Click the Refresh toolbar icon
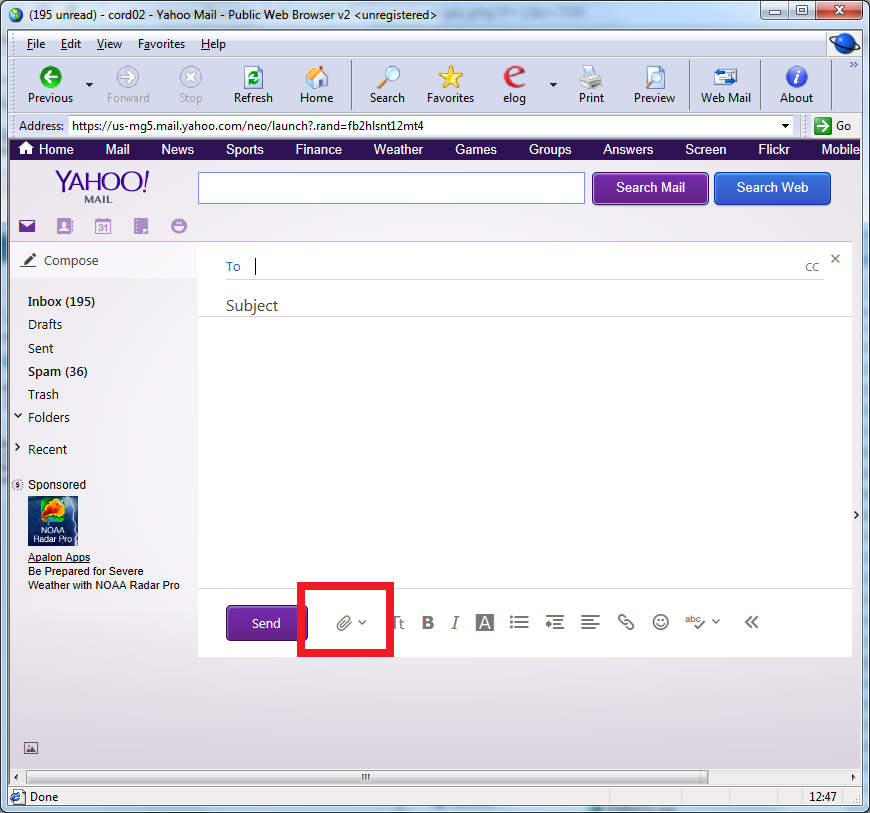This screenshot has height=813, width=870. (x=253, y=84)
